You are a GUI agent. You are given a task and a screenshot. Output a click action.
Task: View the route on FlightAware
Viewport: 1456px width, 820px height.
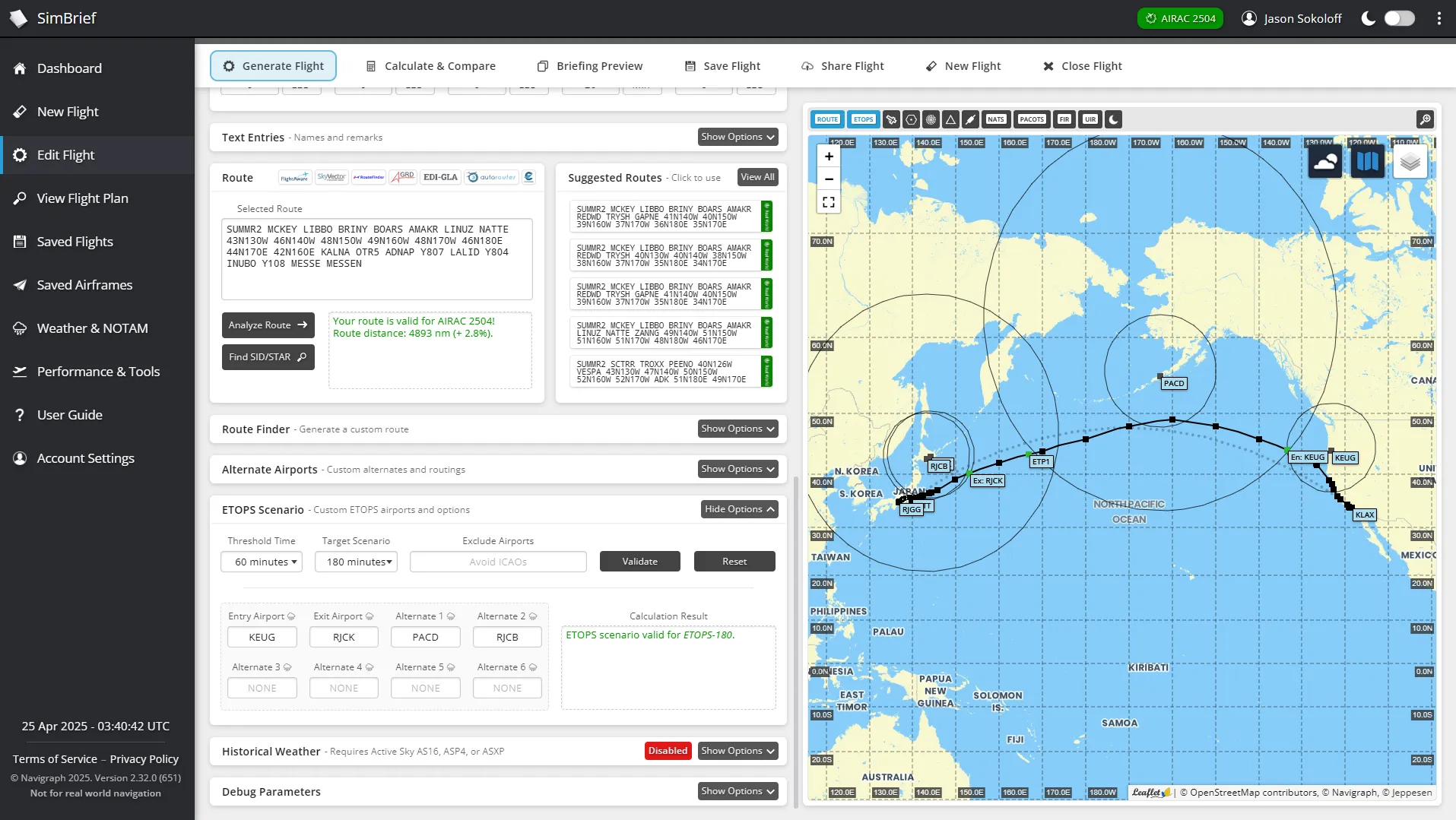293,176
